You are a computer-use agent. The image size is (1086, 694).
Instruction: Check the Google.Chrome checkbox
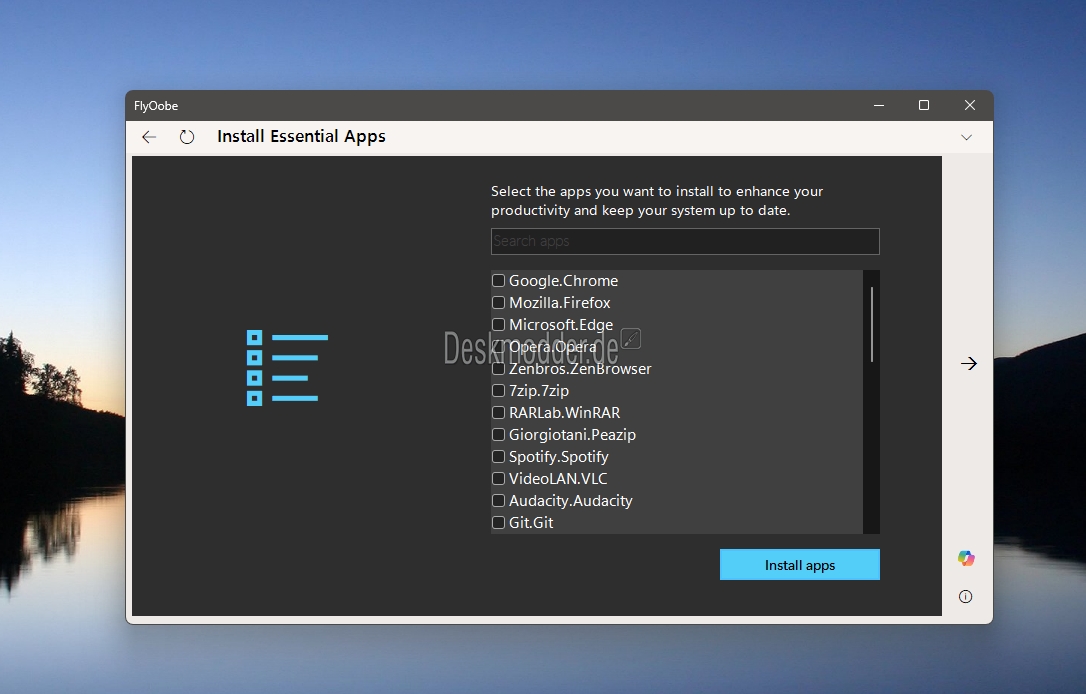[x=498, y=281]
